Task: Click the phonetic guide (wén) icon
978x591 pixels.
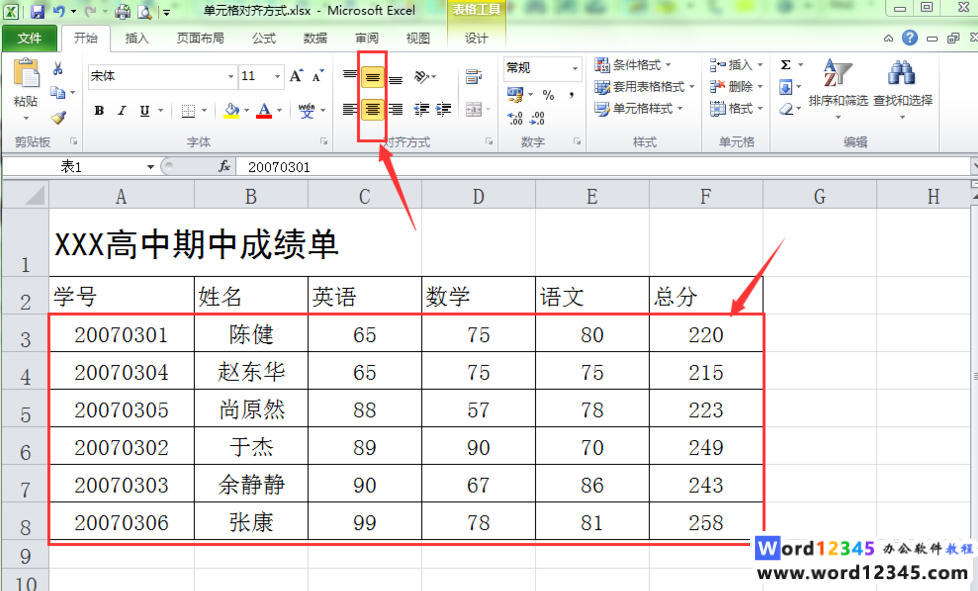Action: coord(306,111)
